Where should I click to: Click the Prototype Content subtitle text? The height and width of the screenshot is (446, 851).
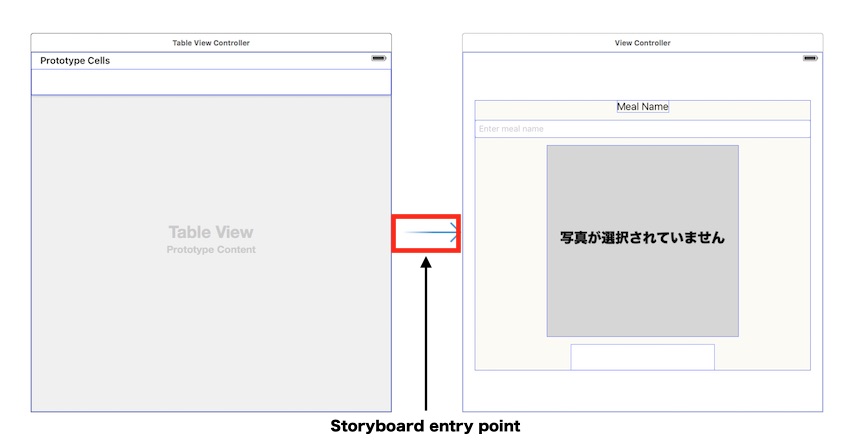click(x=211, y=250)
